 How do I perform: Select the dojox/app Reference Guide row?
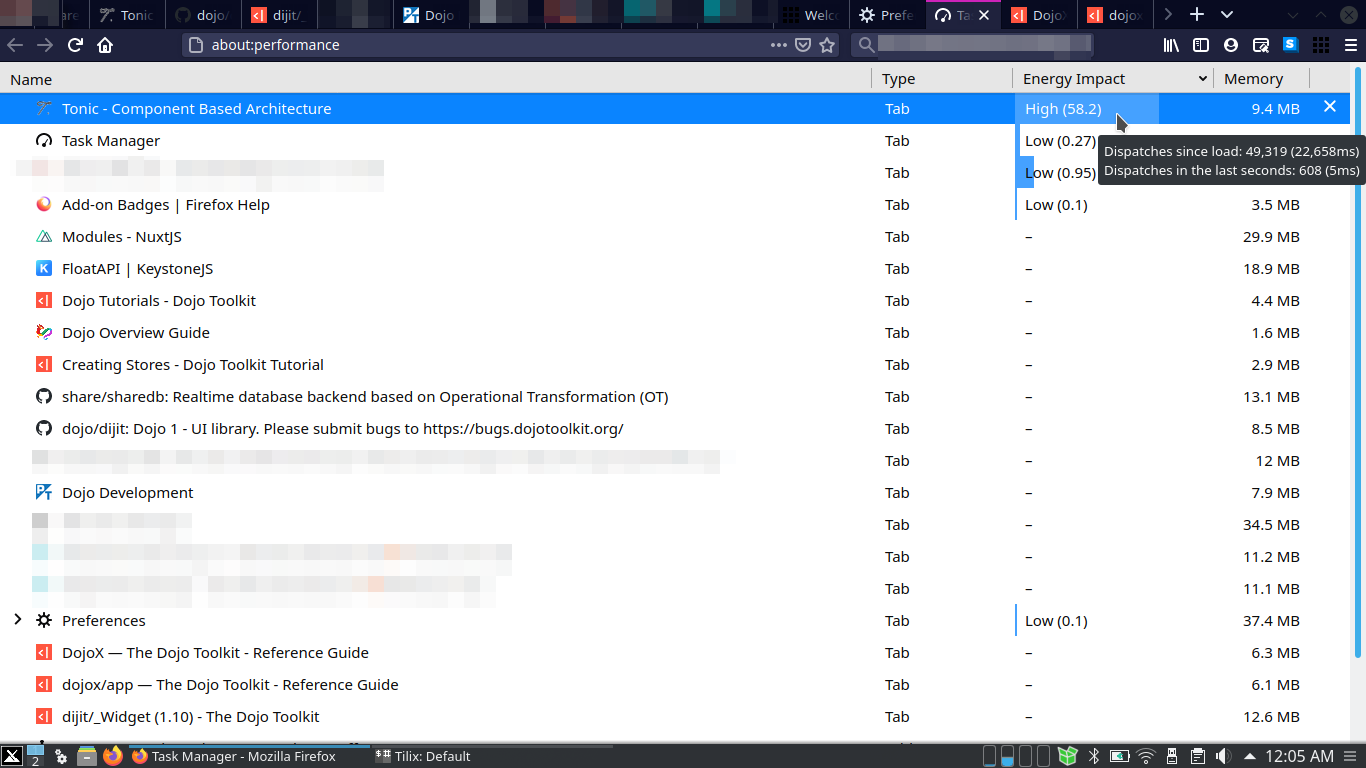click(675, 684)
